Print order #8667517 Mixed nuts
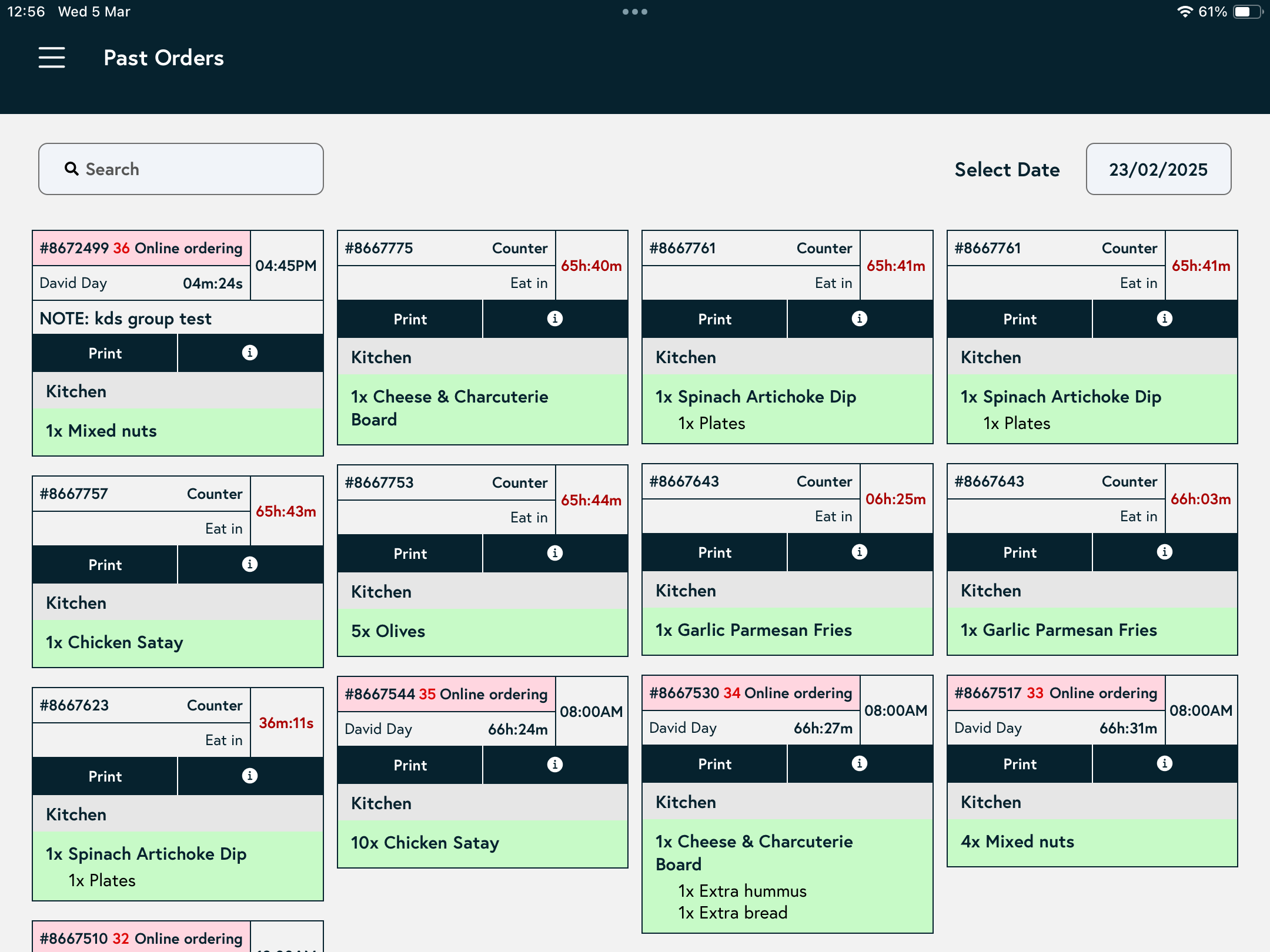Viewport: 1270px width, 952px height. pyautogui.click(x=1020, y=764)
